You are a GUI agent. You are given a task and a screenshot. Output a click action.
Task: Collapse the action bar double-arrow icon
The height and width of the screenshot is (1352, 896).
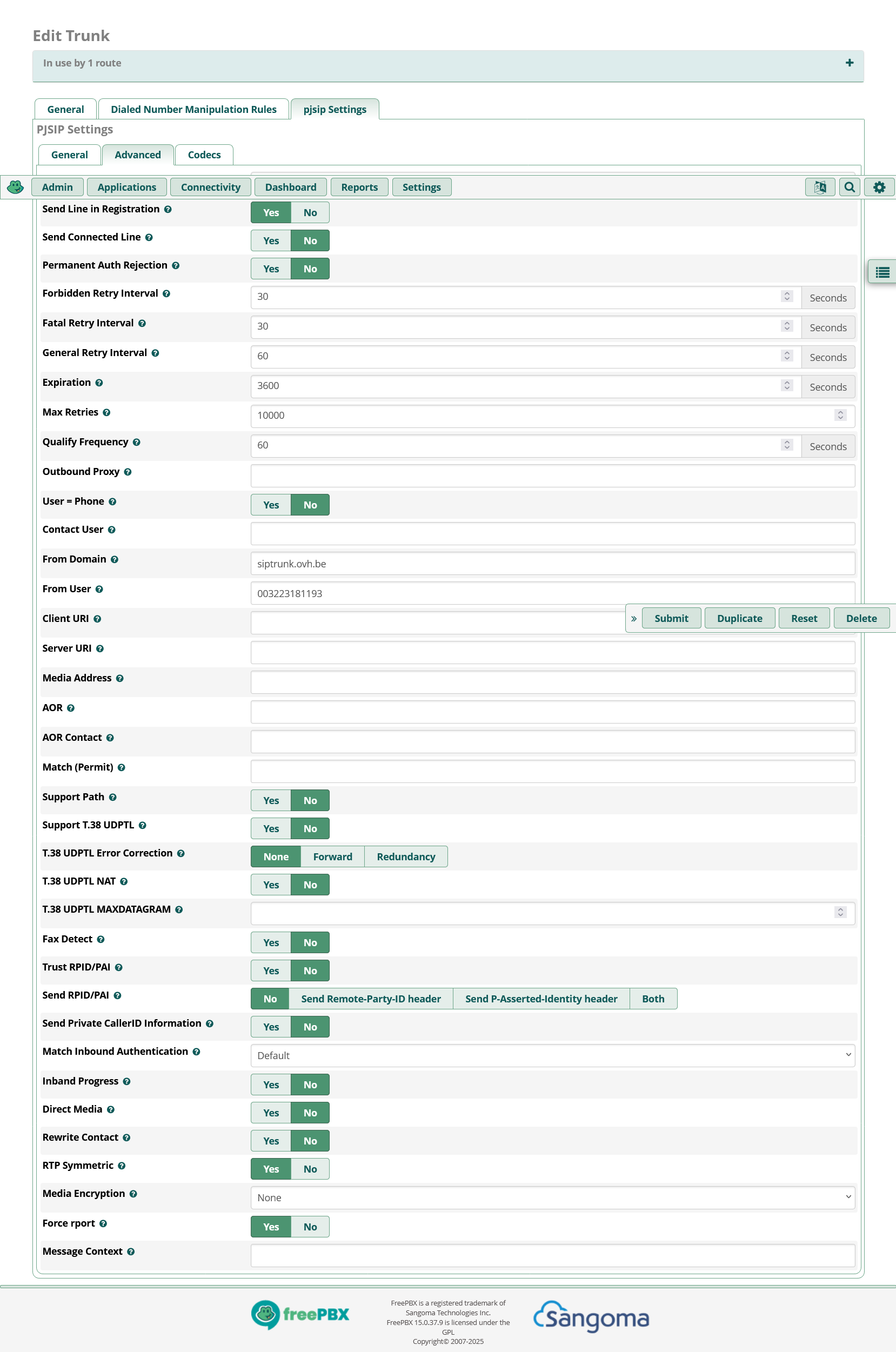634,618
